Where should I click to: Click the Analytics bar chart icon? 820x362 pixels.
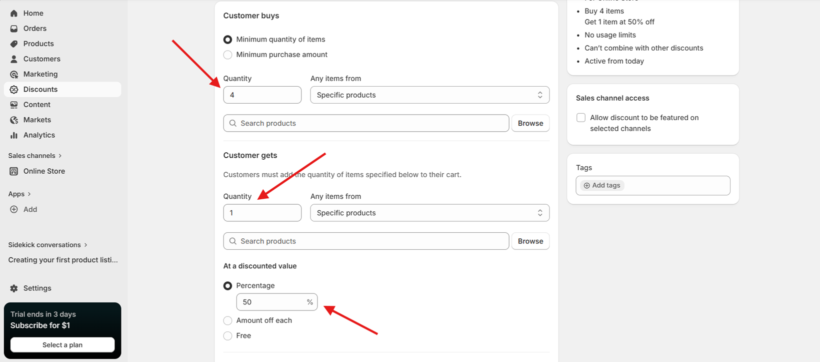pos(14,135)
